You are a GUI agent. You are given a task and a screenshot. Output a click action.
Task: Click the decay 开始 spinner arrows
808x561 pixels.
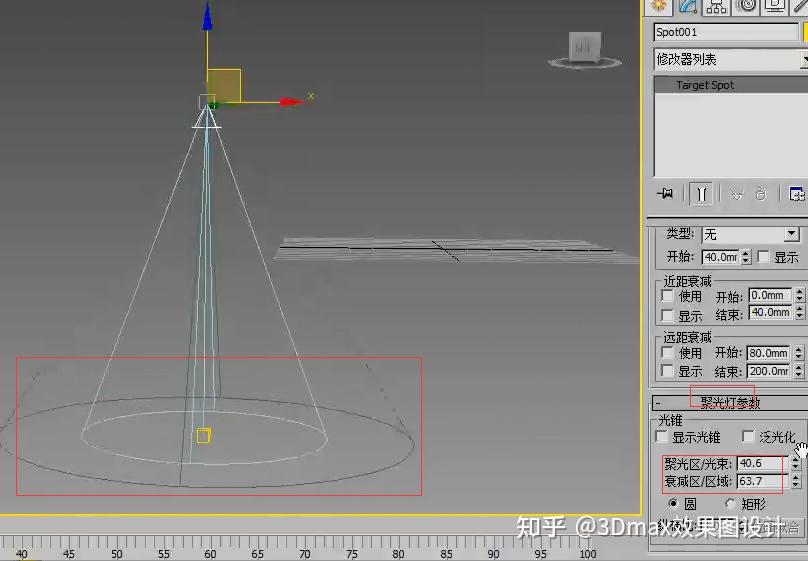(746, 257)
